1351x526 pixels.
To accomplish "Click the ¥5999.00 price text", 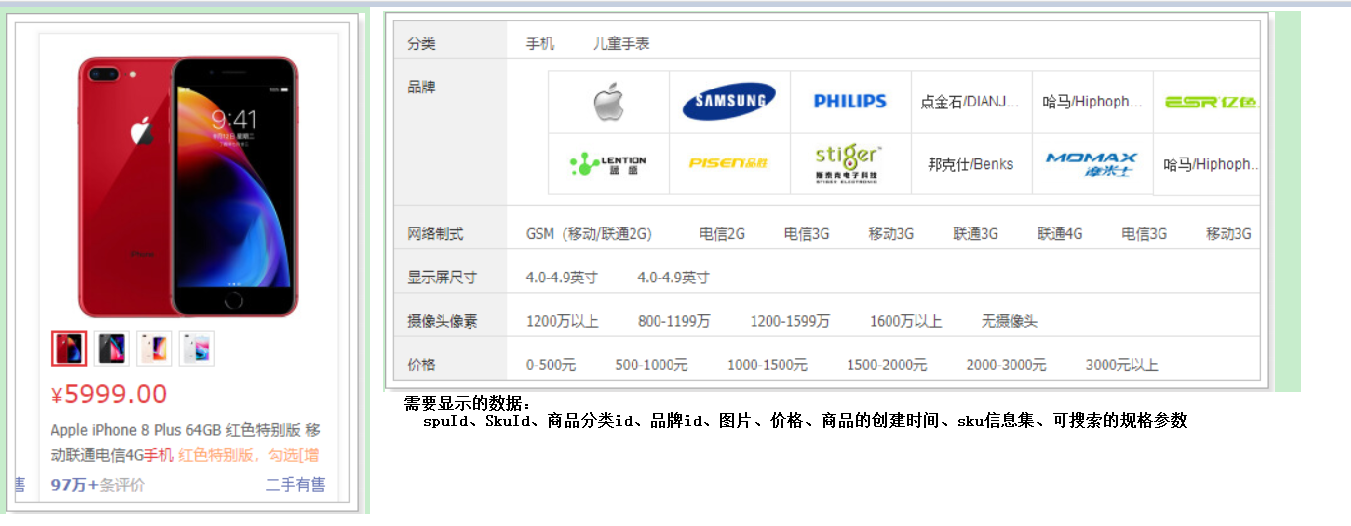I will tap(109, 394).
